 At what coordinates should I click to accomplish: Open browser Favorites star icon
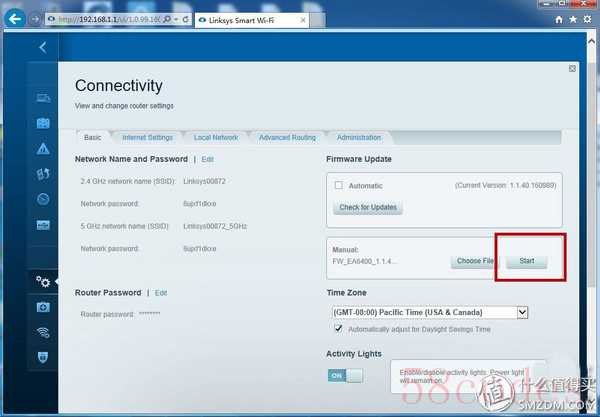(x=573, y=19)
